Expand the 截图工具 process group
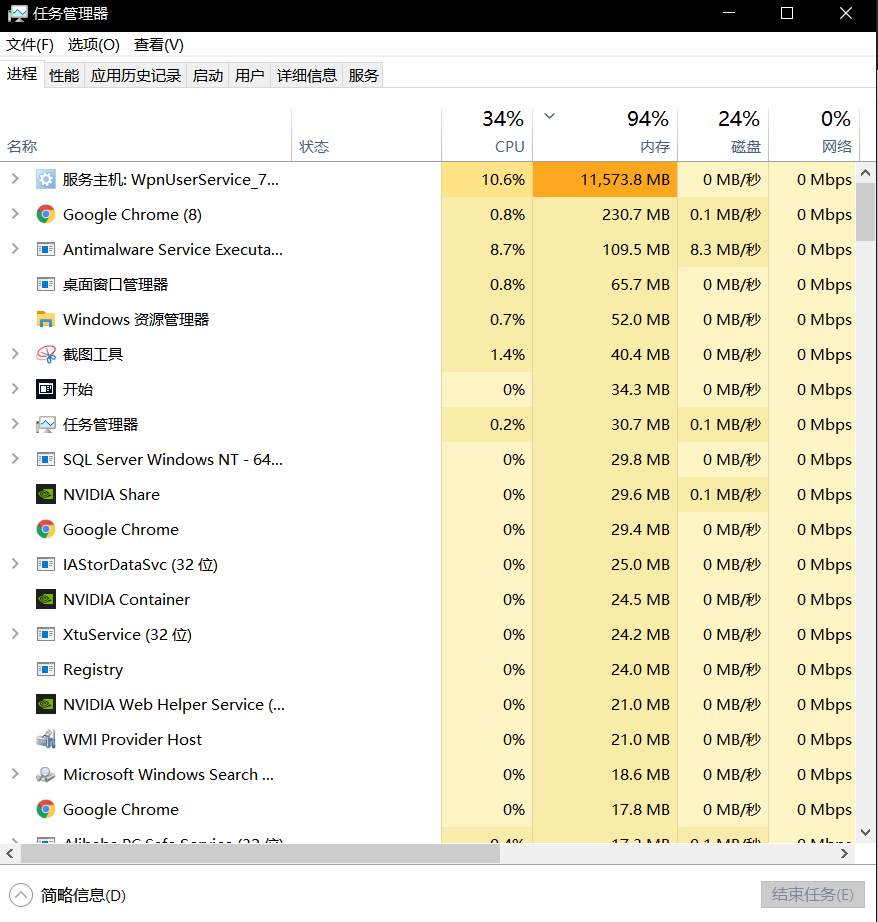Viewport: 878px width, 922px height. point(15,354)
